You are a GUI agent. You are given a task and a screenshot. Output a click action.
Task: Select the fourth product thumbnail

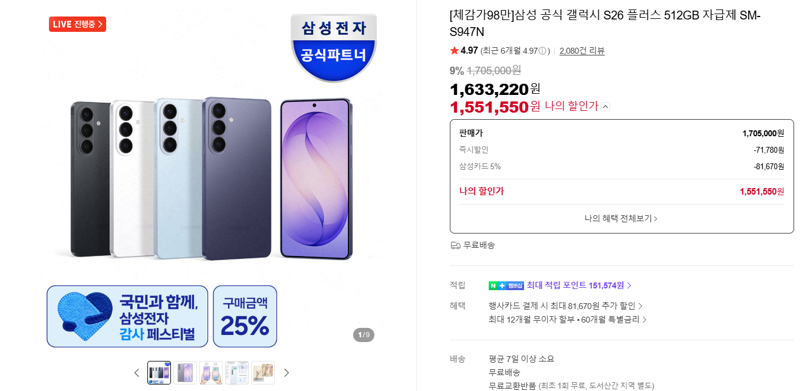coord(237,373)
